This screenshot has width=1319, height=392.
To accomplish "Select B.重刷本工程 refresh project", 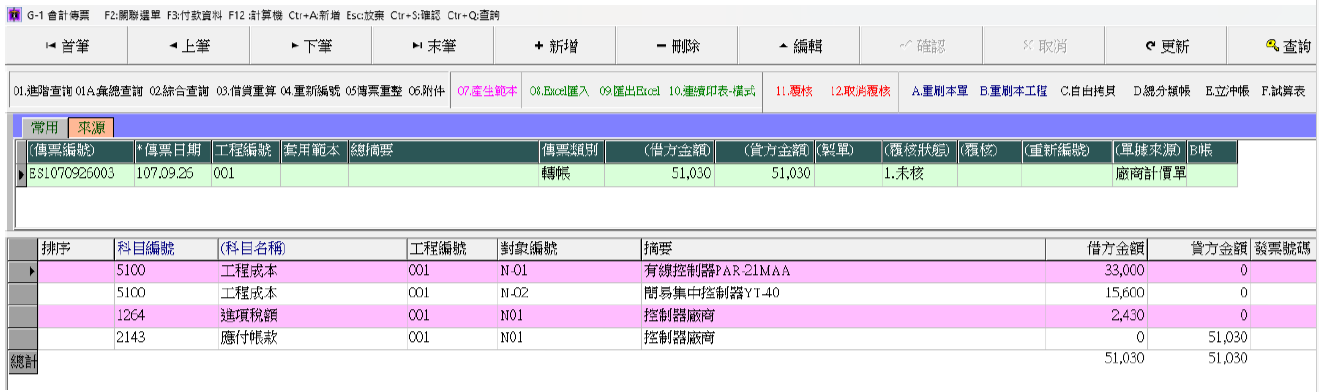I will coord(1013,90).
